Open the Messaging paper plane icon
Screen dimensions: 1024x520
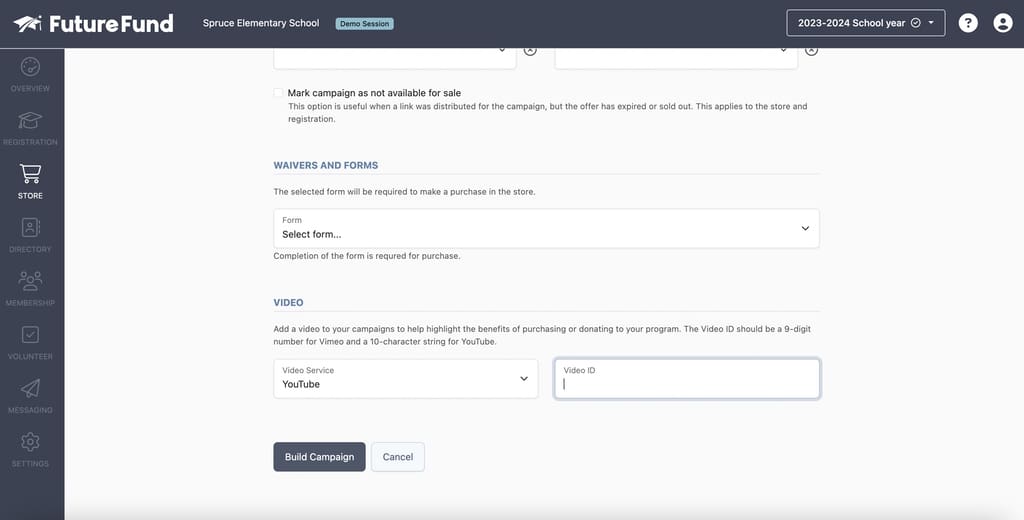30,388
